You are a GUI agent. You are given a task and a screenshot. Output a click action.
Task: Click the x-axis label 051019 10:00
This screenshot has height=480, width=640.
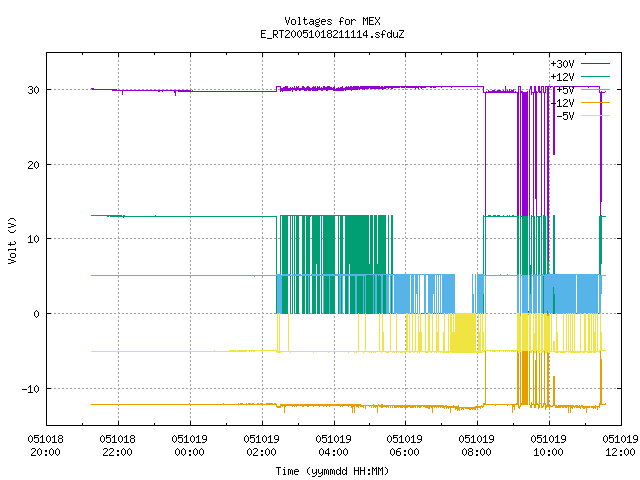[549, 446]
